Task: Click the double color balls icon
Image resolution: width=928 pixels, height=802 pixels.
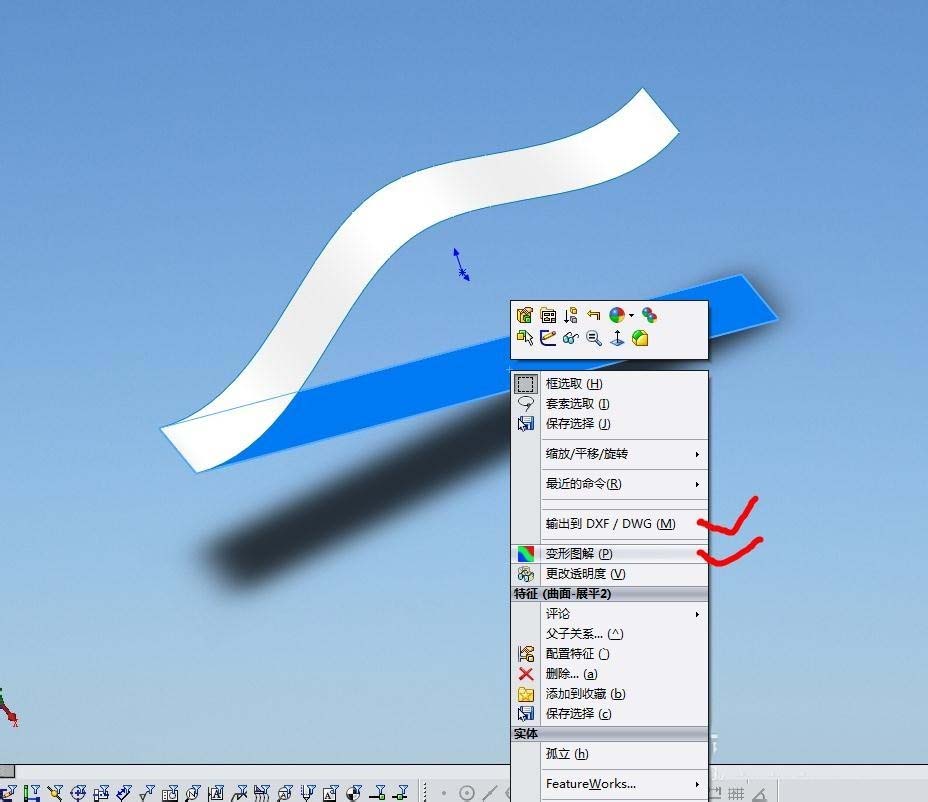Action: (x=649, y=315)
